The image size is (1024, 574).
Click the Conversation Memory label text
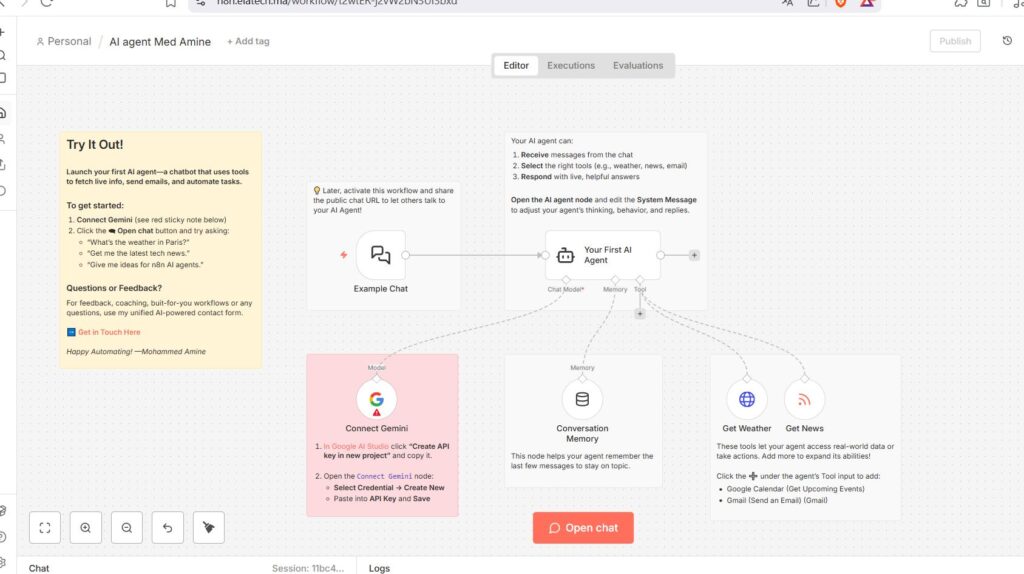[x=582, y=434]
